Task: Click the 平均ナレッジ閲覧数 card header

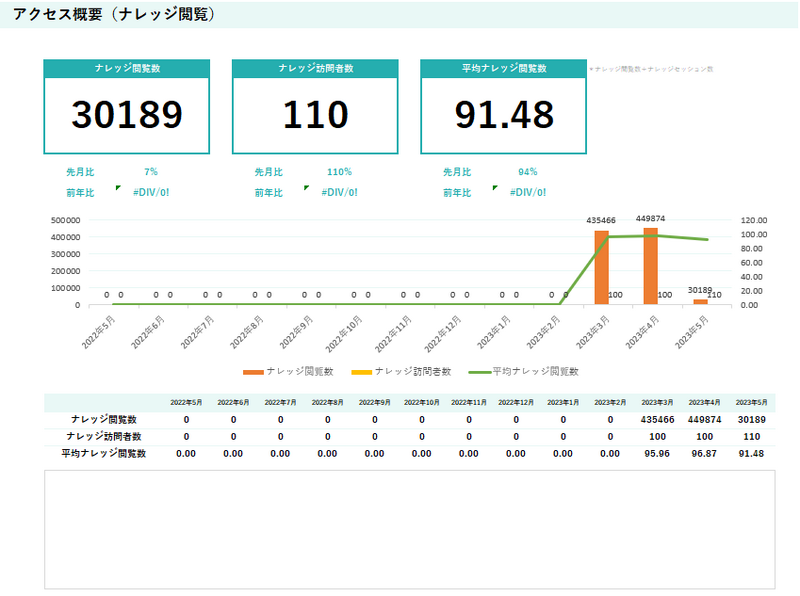Action: (503, 68)
